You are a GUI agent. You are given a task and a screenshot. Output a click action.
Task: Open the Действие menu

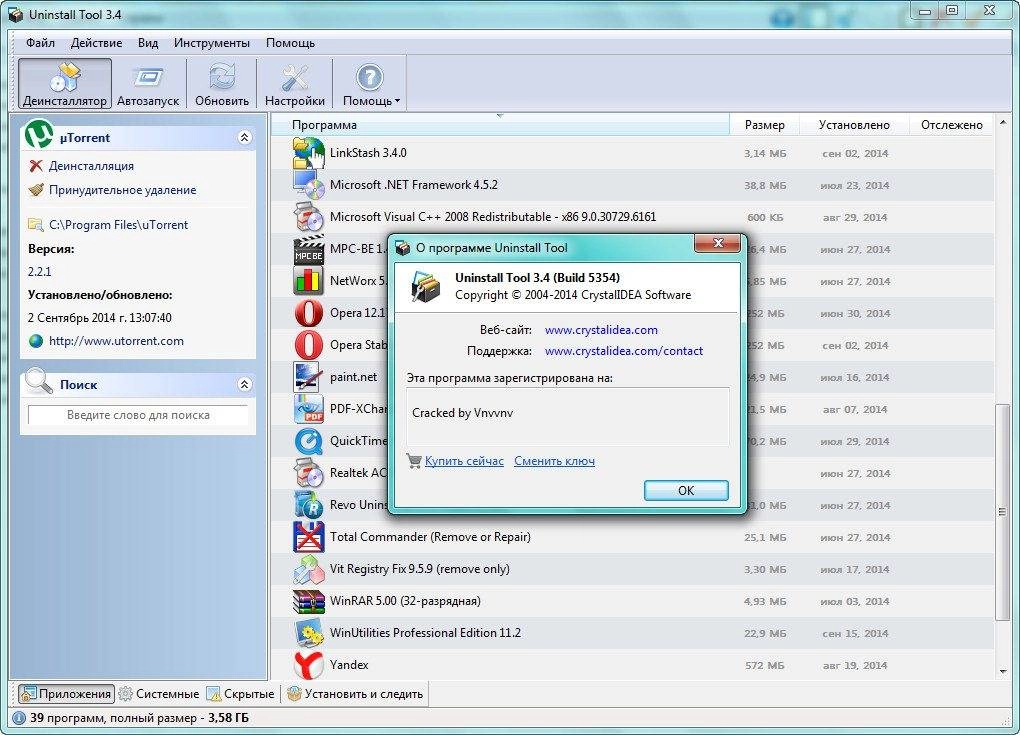click(x=96, y=43)
